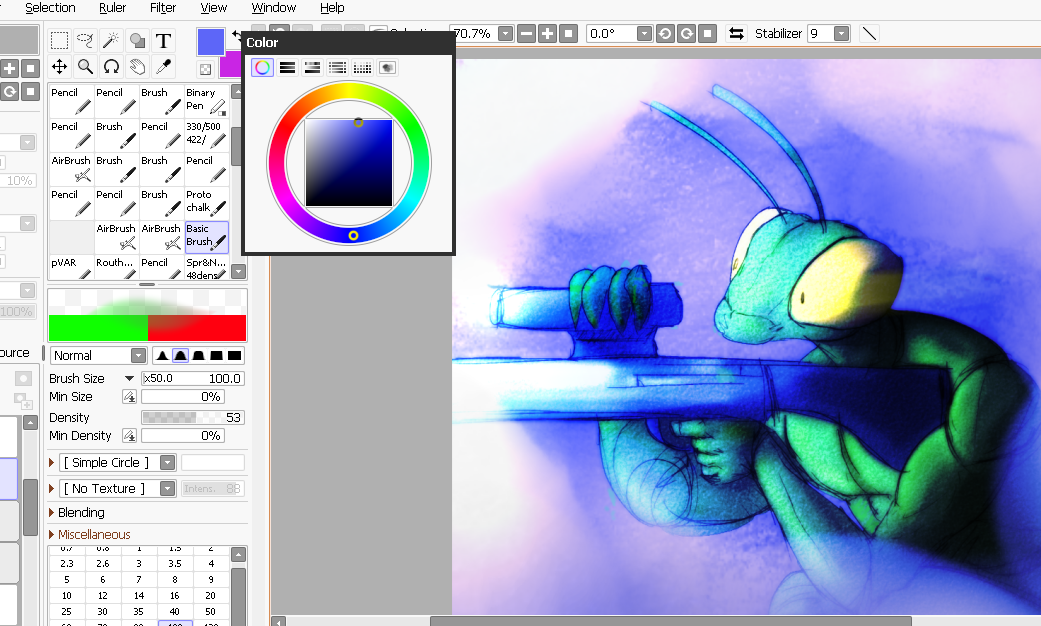Select the shape tool
The image size is (1041, 626).
pyautogui.click(x=137, y=41)
